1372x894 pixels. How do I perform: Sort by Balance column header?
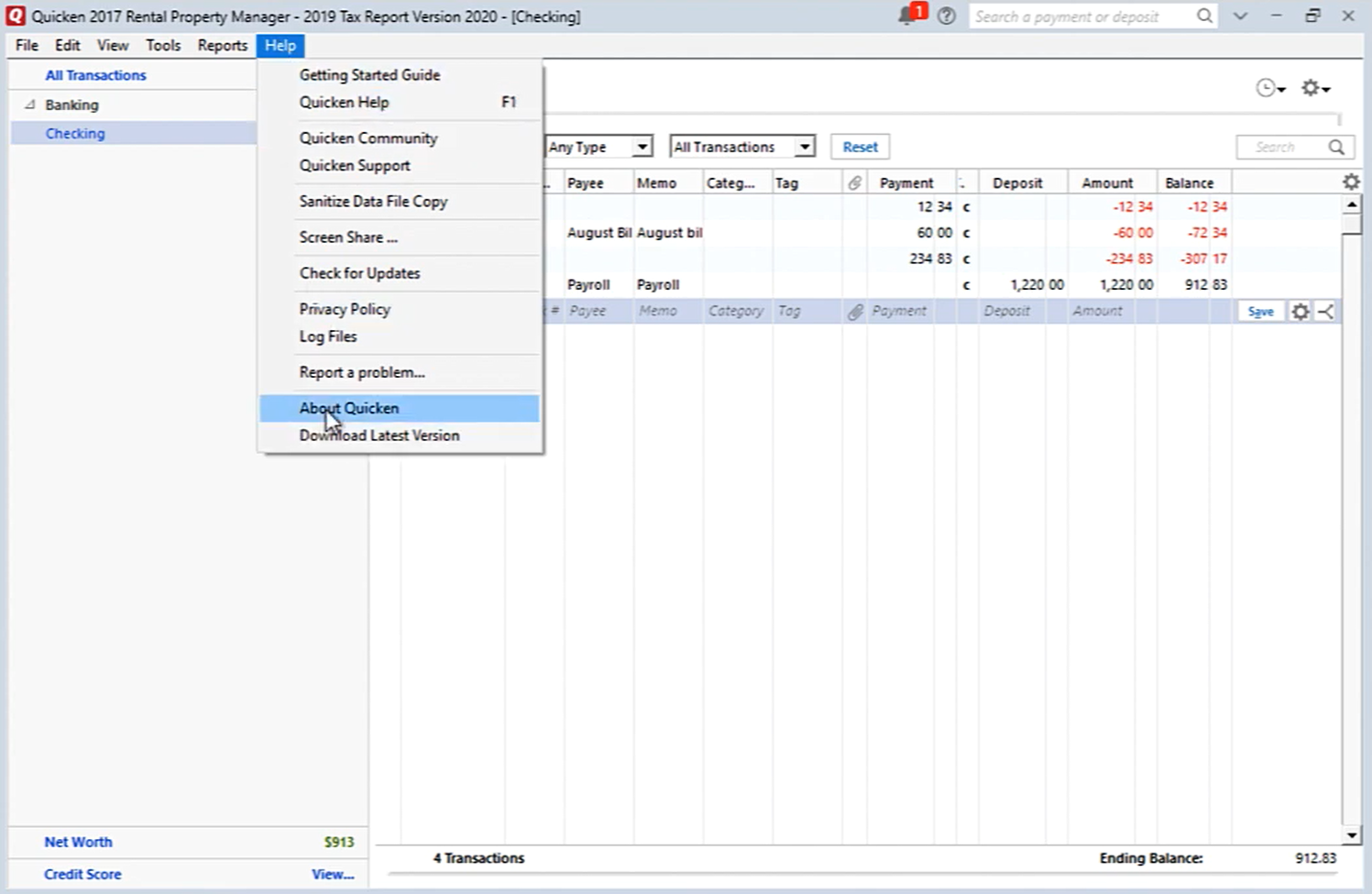point(1193,183)
